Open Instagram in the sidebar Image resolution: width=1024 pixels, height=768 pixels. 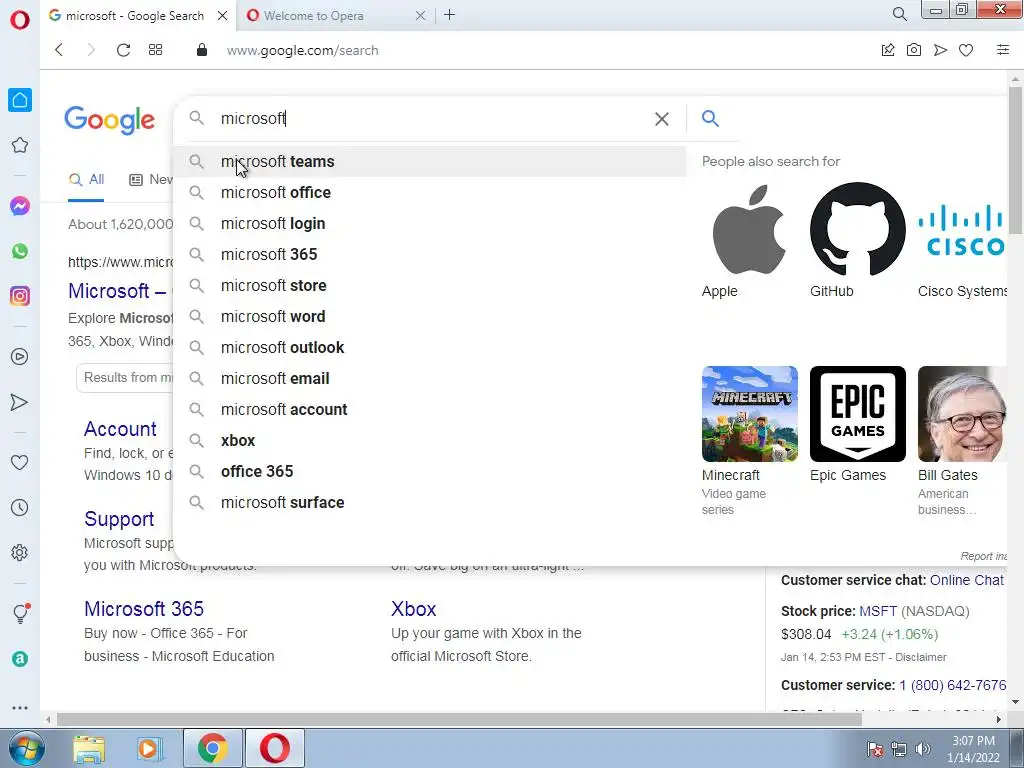pyautogui.click(x=20, y=296)
